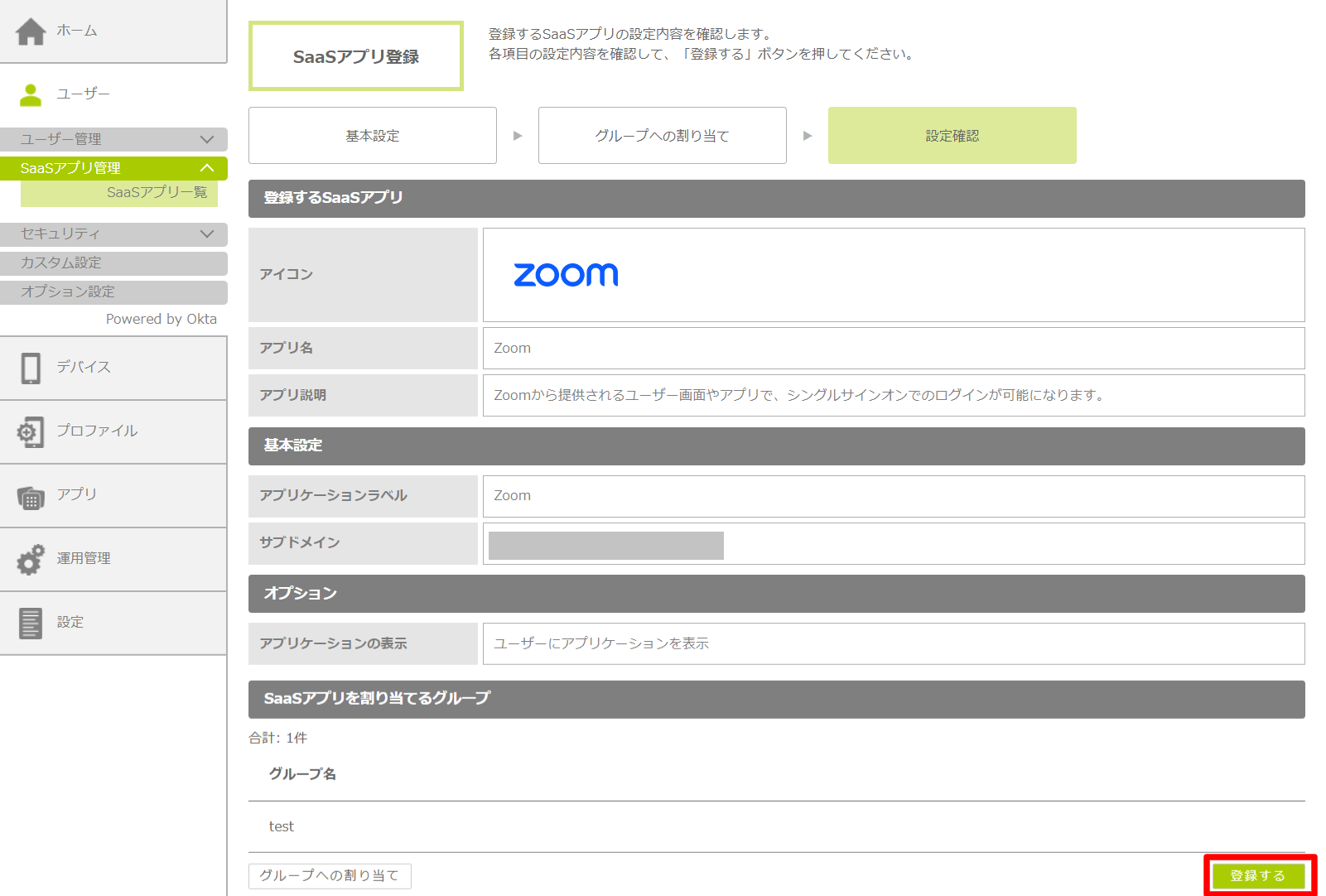Click the Device phone icon
The width and height of the screenshot is (1326, 896).
click(31, 369)
